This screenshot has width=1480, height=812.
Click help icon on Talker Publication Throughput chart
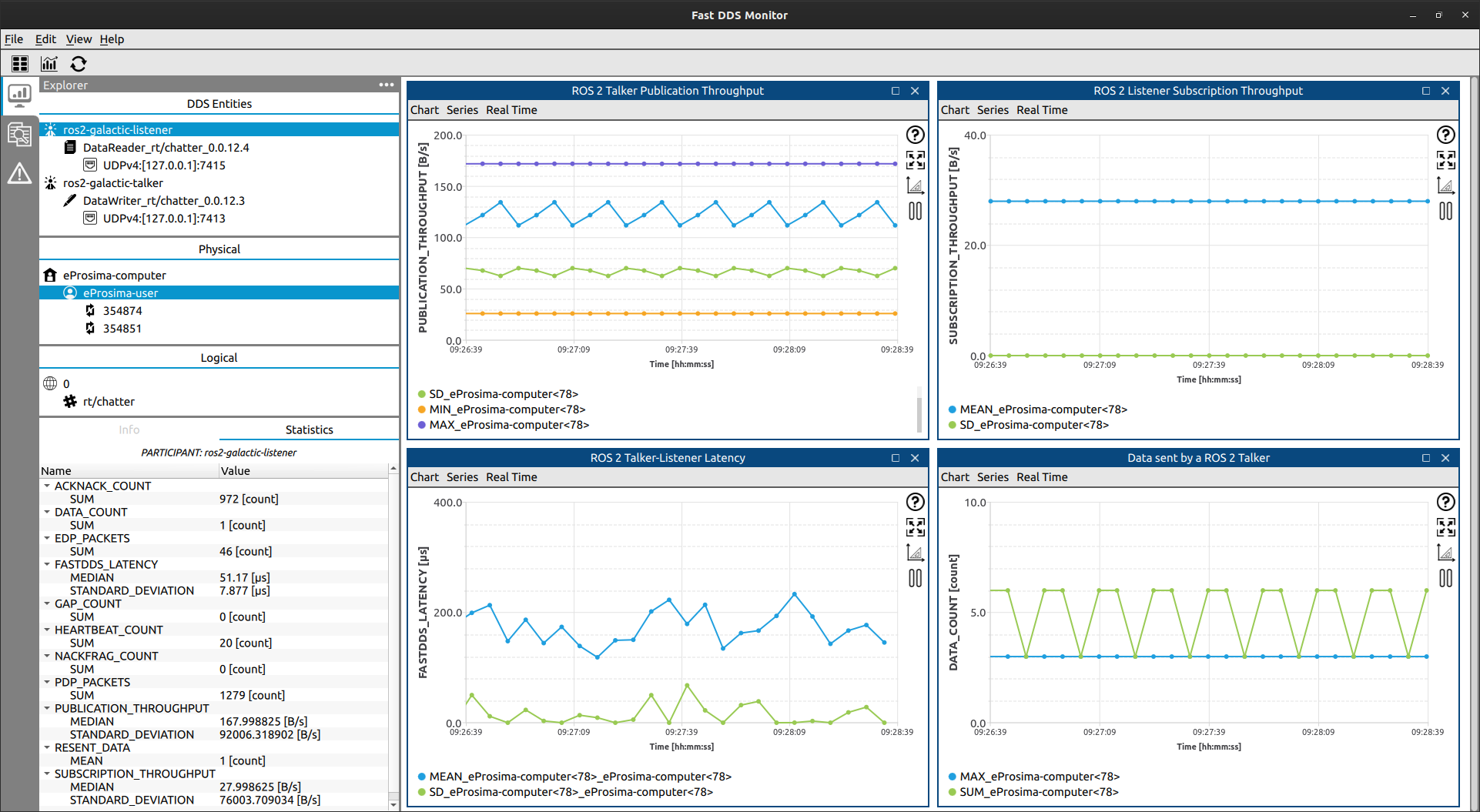pos(915,135)
